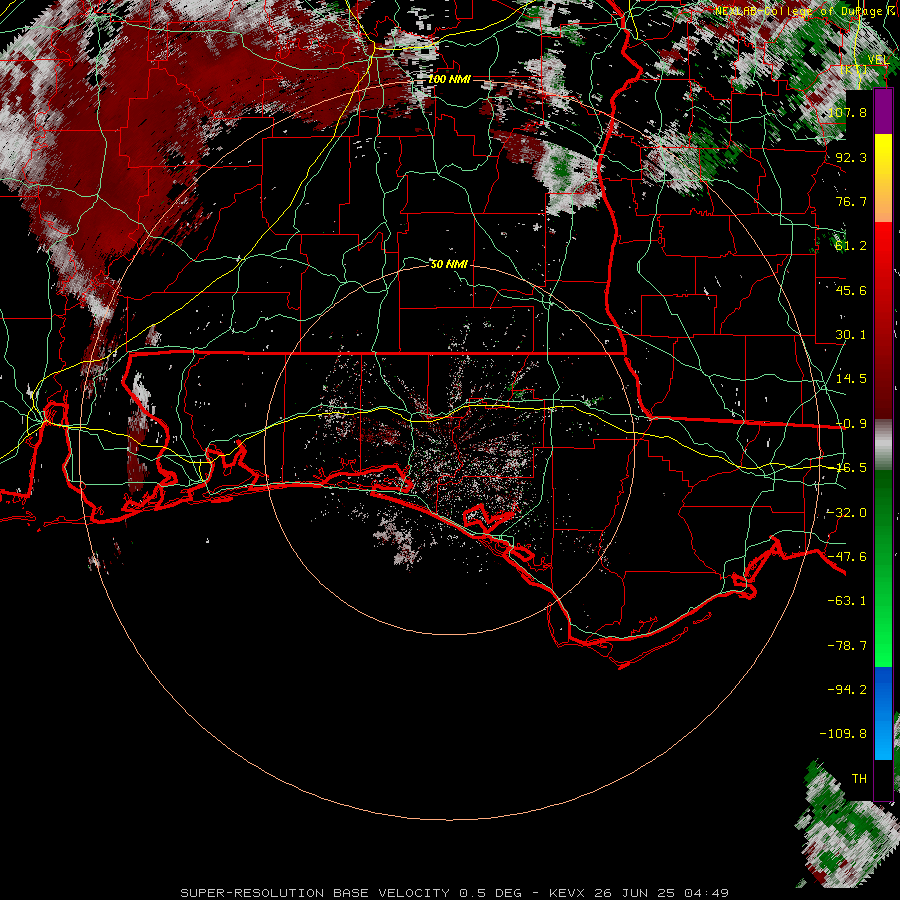Click the "50 NMI" range ring label
Viewport: 900px width, 900px height.
(449, 264)
